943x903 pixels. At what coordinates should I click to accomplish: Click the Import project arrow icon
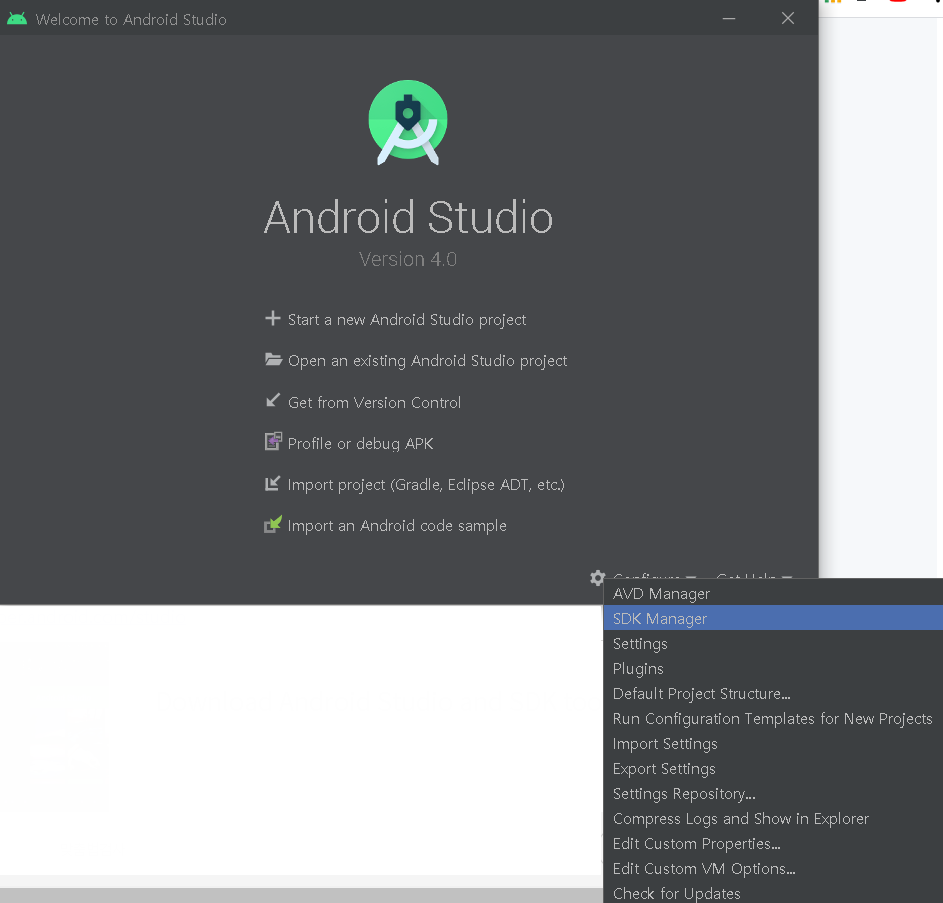click(273, 483)
